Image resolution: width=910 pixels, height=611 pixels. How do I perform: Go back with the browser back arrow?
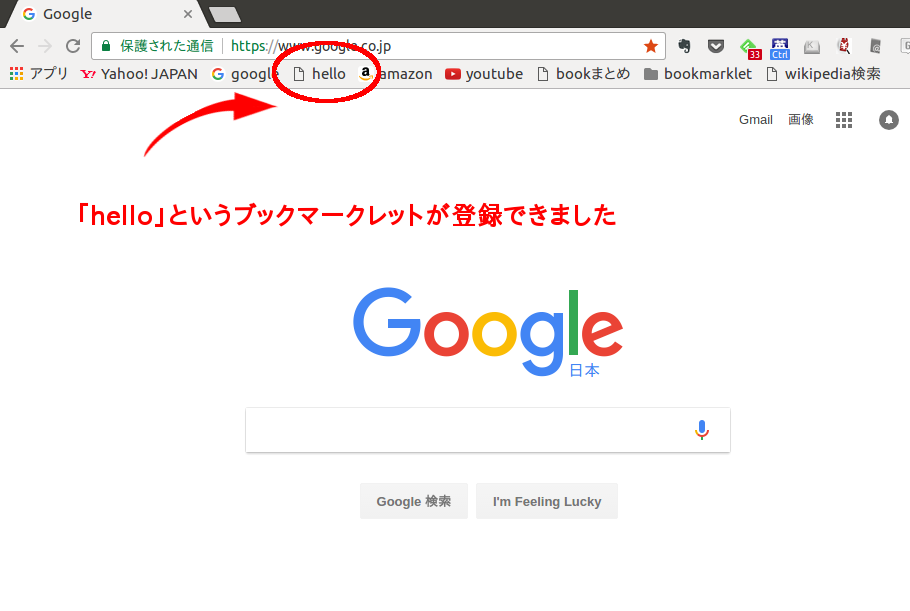pos(17,46)
